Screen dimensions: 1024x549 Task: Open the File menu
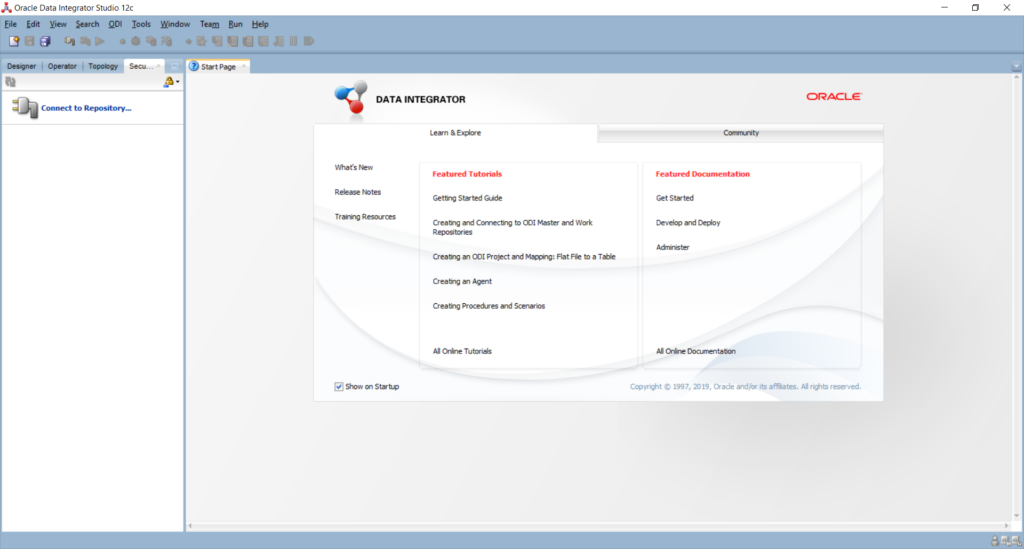[x=10, y=24]
